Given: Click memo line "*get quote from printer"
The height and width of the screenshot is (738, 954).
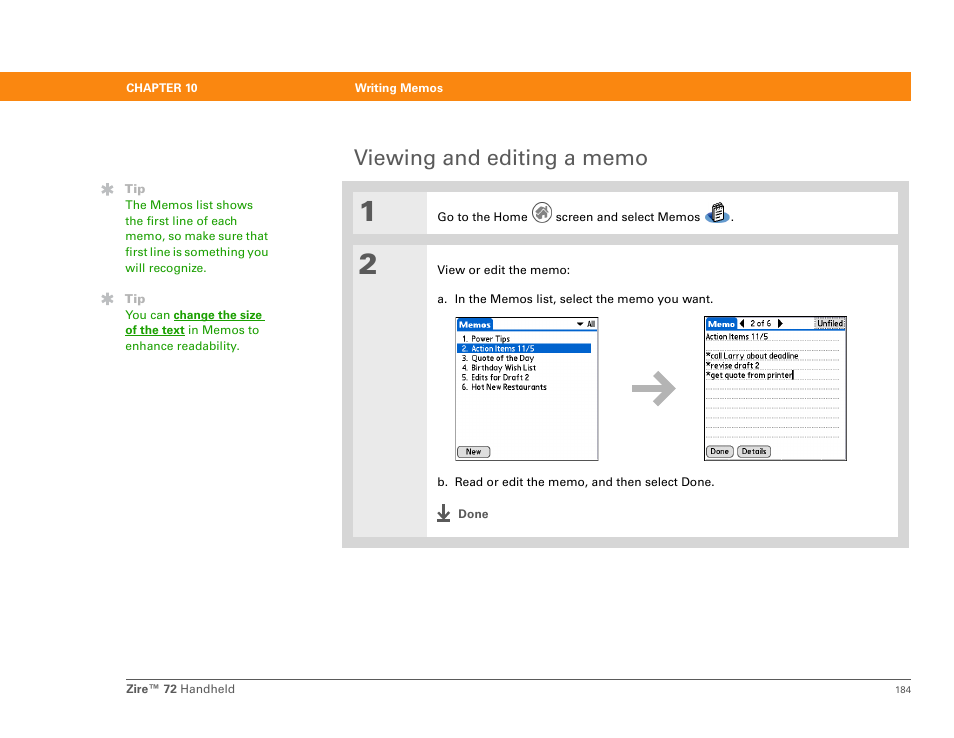Looking at the screenshot, I should point(750,375).
